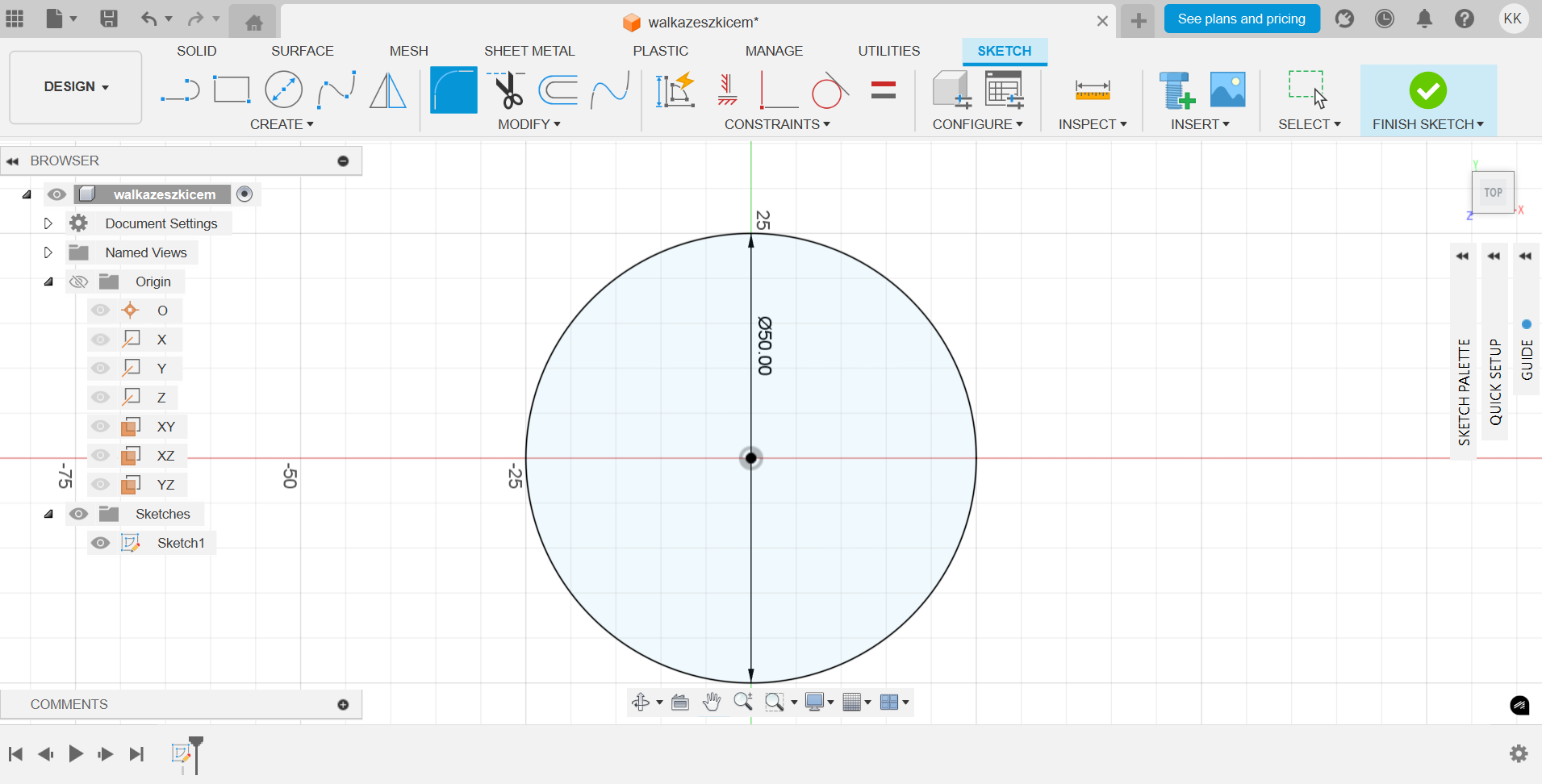Screen dimensions: 1542x784
Task: Switch to the SOLID tab
Action: coord(197,51)
